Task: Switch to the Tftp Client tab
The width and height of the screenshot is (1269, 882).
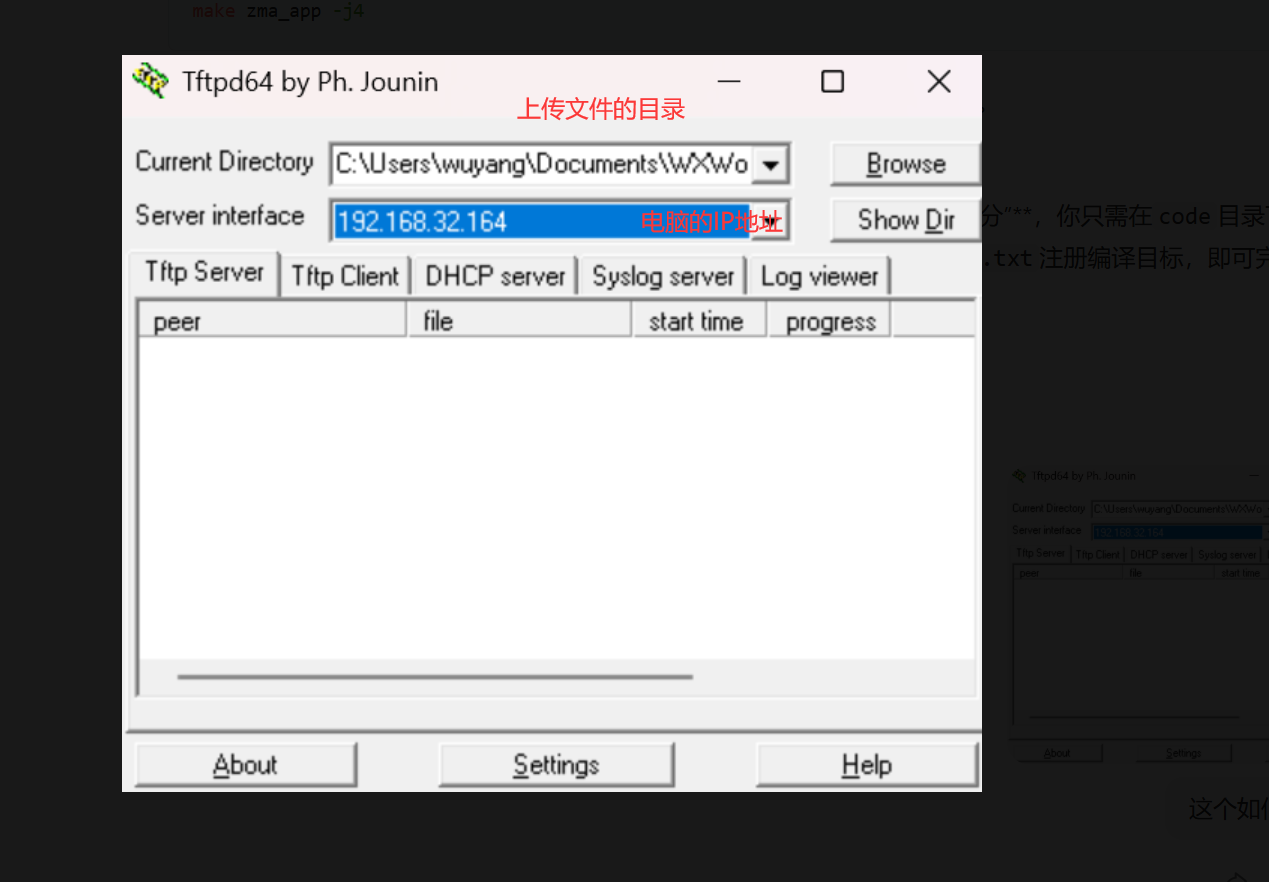Action: point(345,276)
